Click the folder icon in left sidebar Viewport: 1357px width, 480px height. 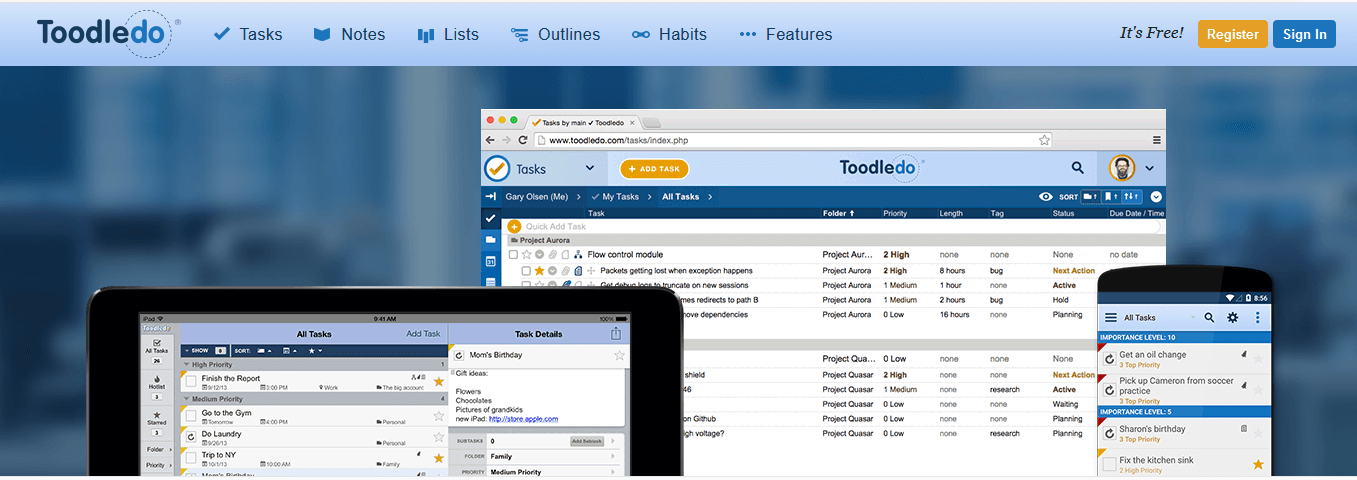(490, 240)
